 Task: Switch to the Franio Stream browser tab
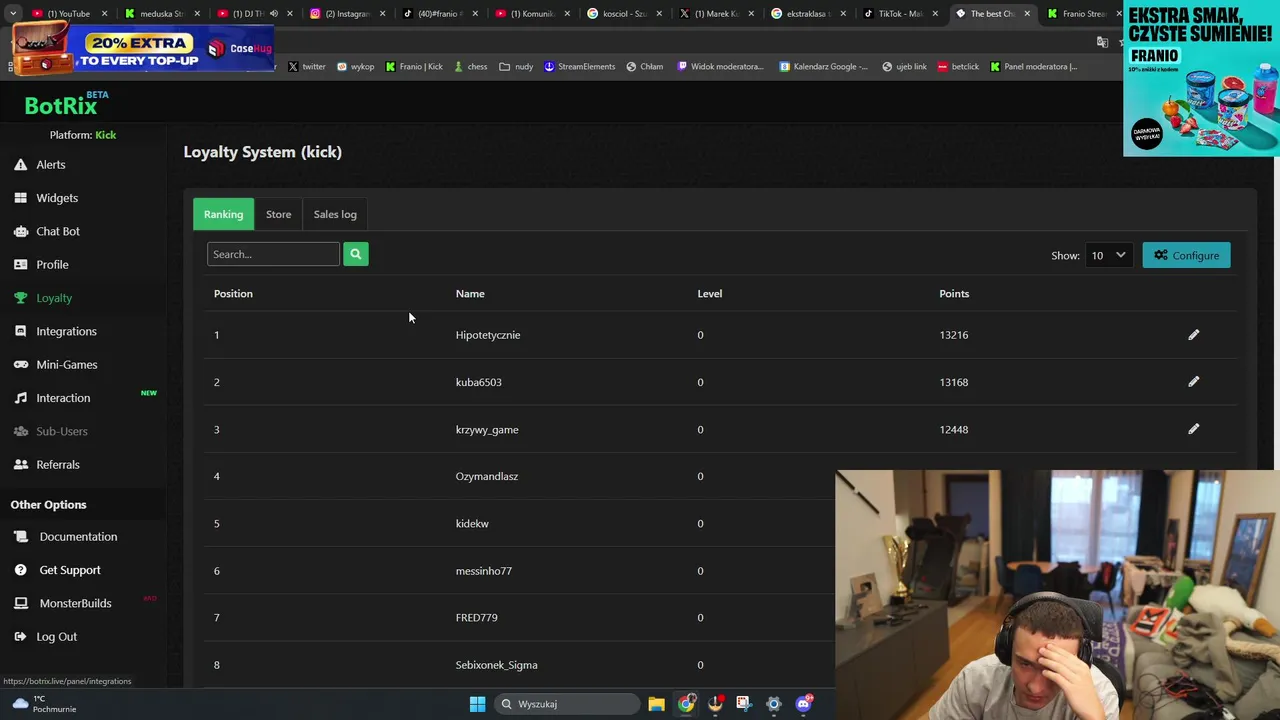(1080, 14)
